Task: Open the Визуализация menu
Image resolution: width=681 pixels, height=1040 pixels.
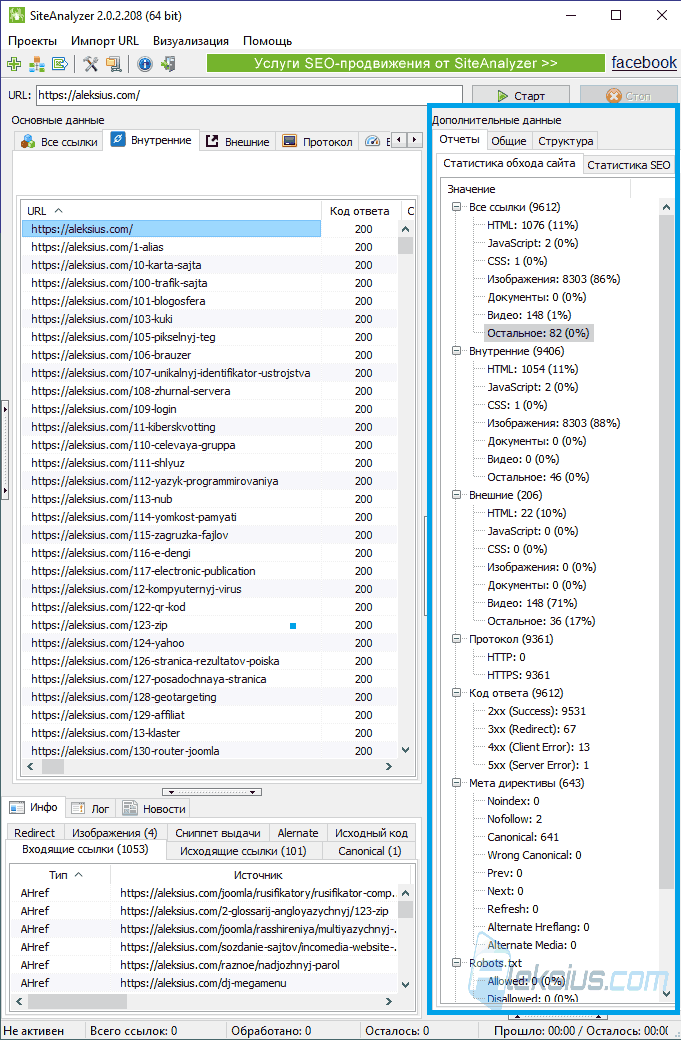Action: [191, 41]
